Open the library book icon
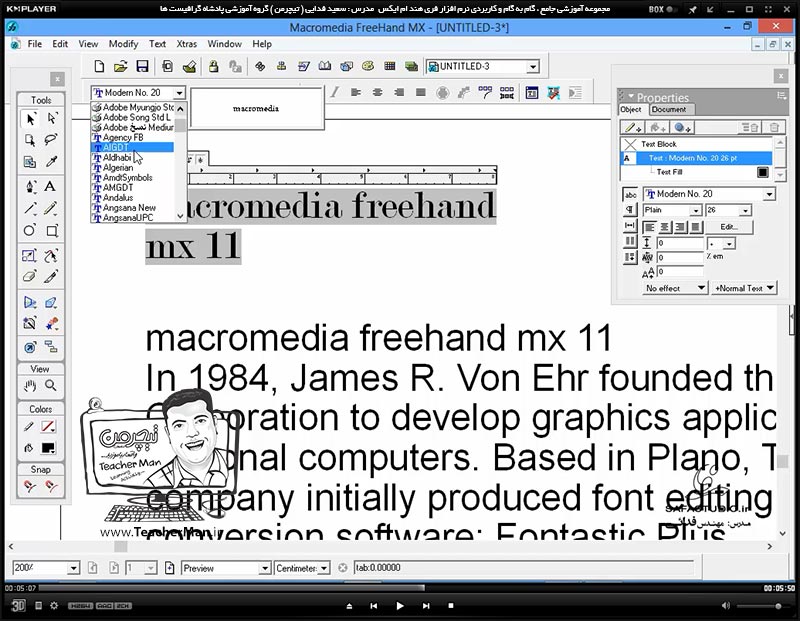 pyautogui.click(x=324, y=66)
